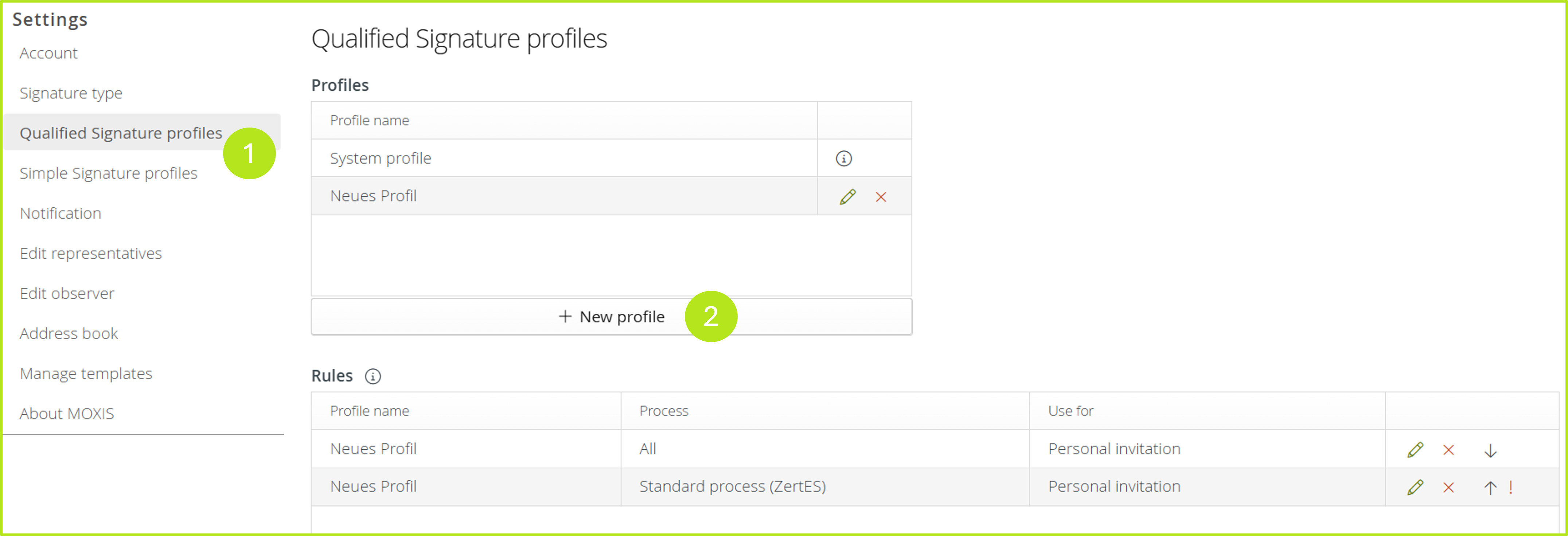Open the Rules info tooltip
The image size is (1568, 536).
(x=373, y=376)
